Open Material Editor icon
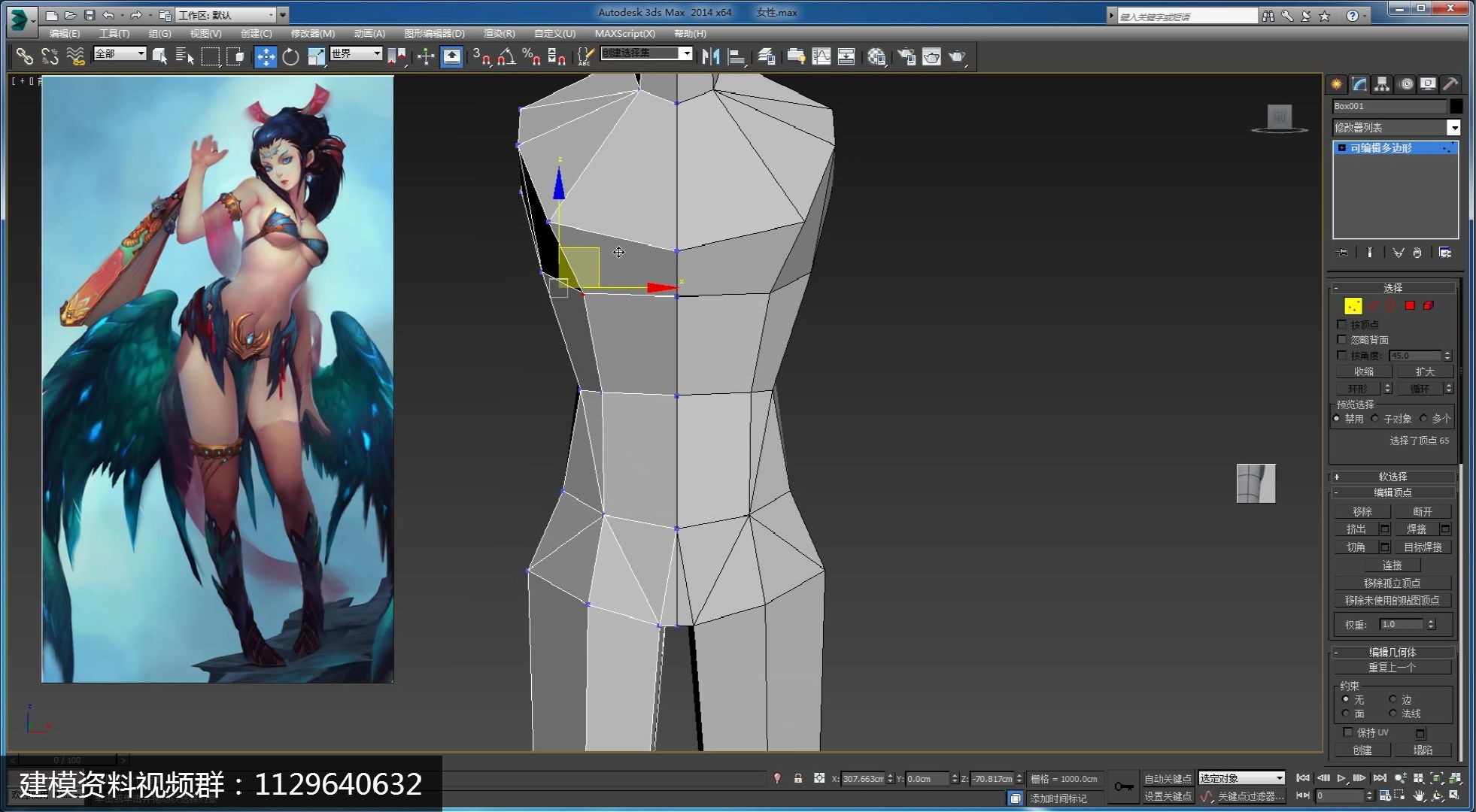This screenshot has height=812, width=1476. coord(876,56)
